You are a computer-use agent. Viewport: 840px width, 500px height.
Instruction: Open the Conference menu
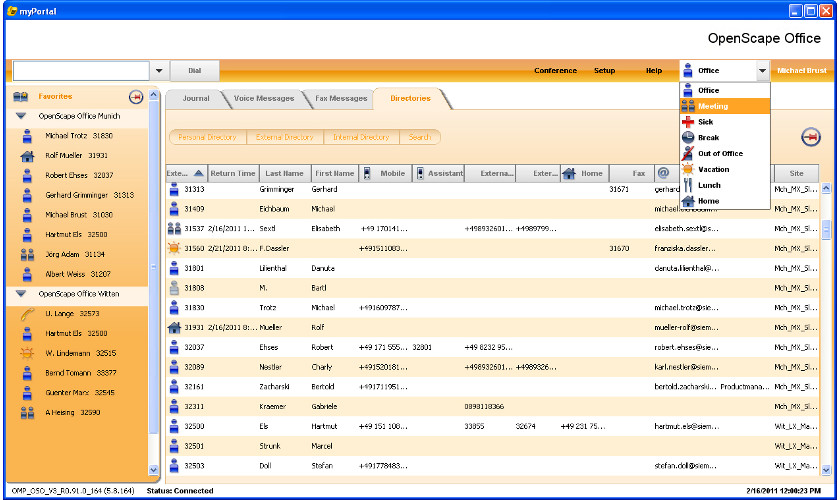(555, 71)
